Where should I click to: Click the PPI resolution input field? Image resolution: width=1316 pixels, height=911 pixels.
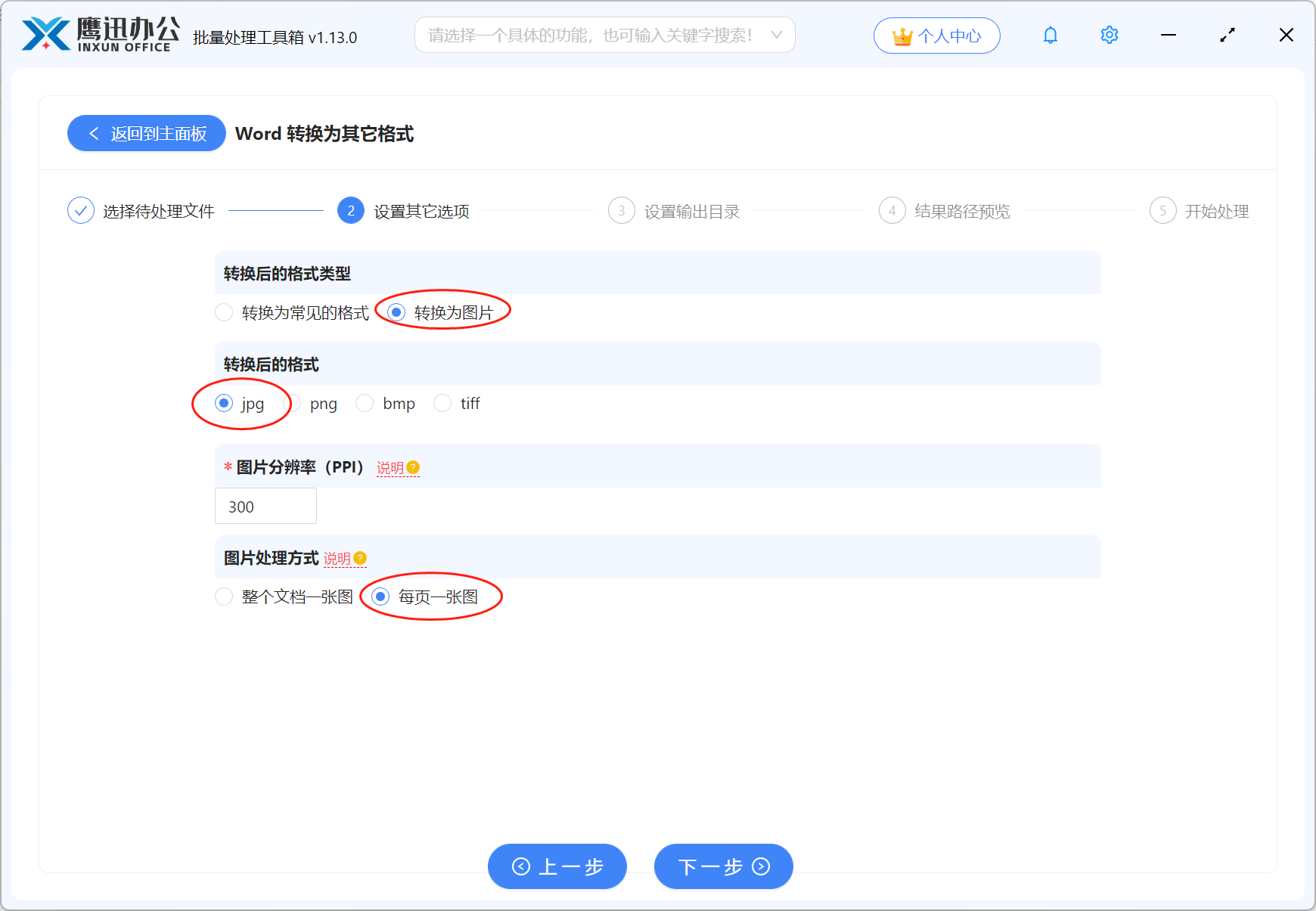265,506
